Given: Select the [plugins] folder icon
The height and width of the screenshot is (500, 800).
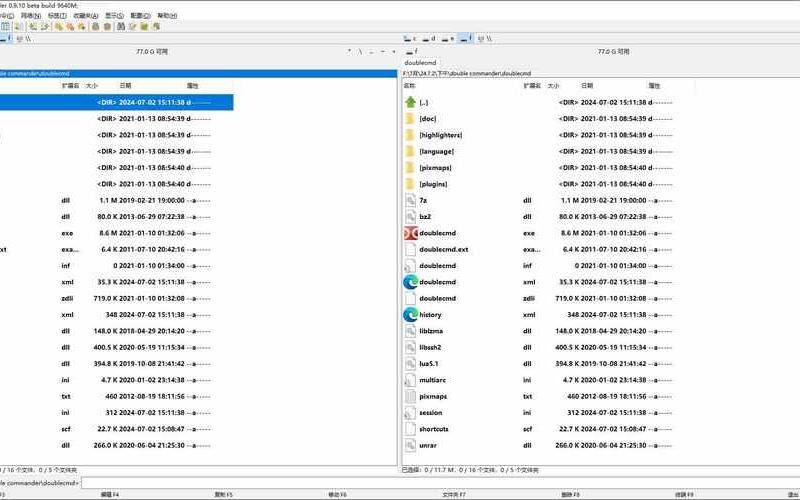Looking at the screenshot, I should click(x=410, y=184).
